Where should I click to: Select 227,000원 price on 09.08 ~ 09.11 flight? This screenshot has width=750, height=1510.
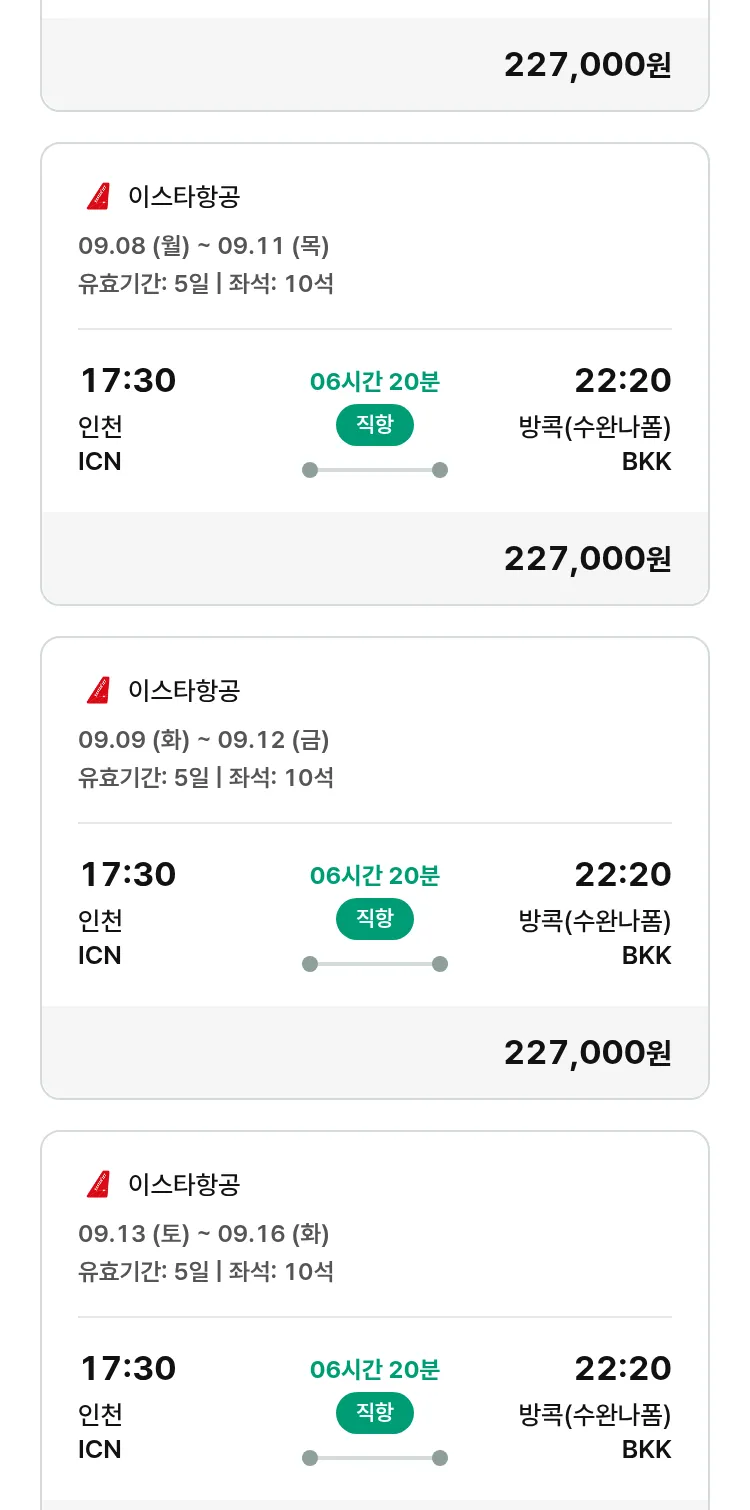pyautogui.click(x=587, y=558)
